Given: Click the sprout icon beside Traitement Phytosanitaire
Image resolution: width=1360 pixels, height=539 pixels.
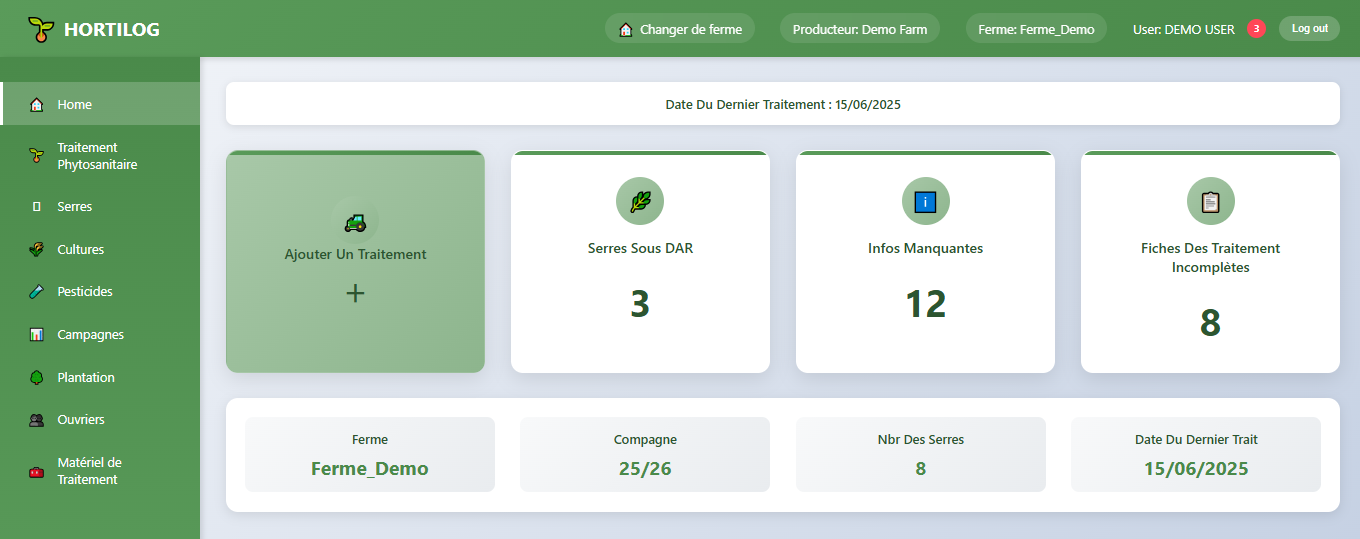Looking at the screenshot, I should point(37,156).
